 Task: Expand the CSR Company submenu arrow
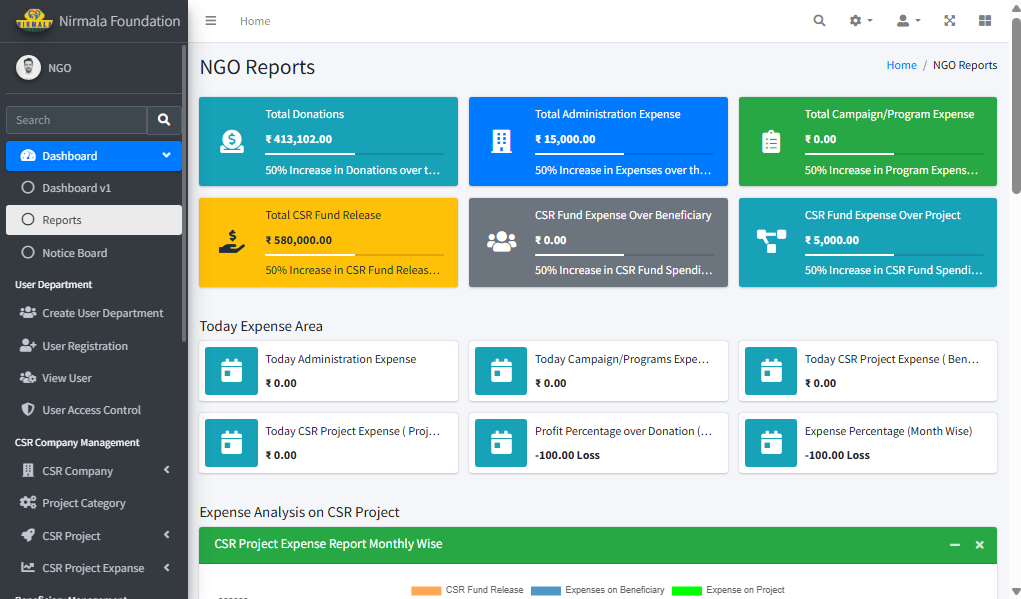click(167, 470)
